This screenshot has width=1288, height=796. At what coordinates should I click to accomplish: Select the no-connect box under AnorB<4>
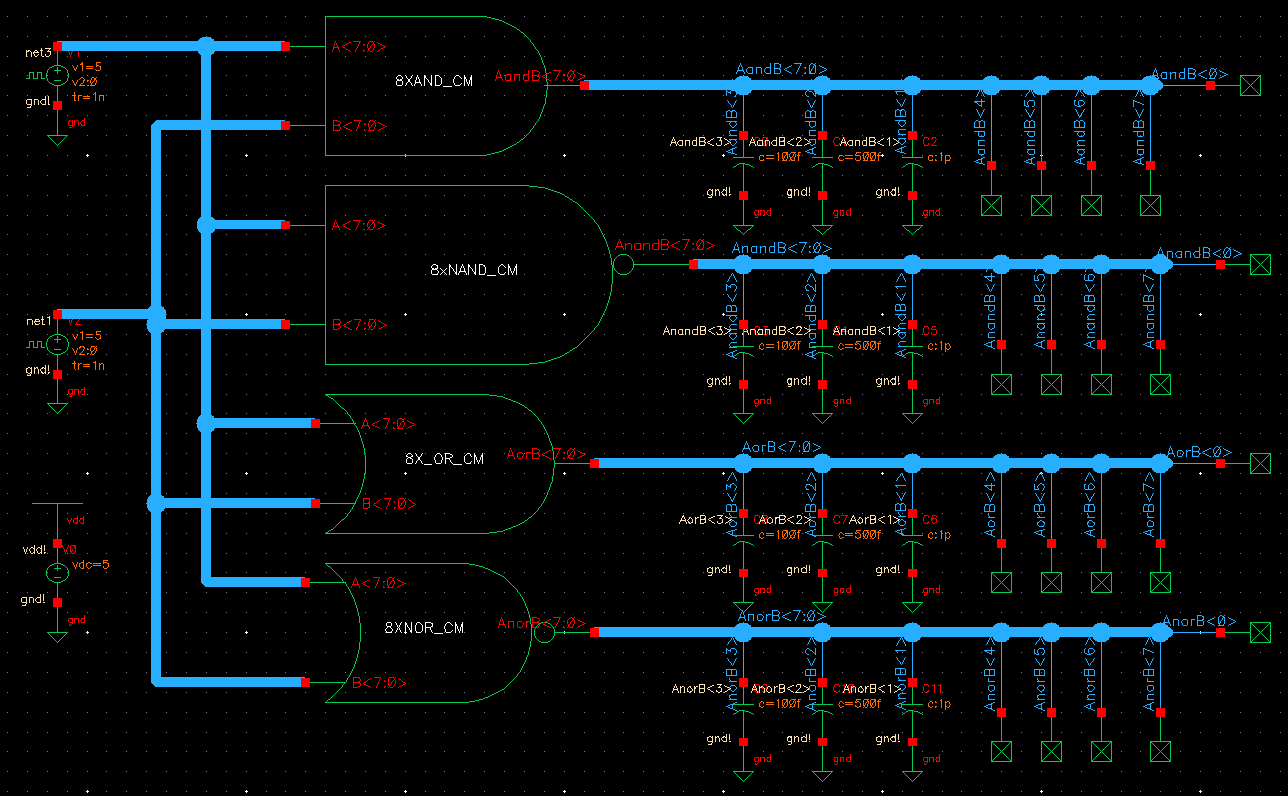click(x=1001, y=751)
